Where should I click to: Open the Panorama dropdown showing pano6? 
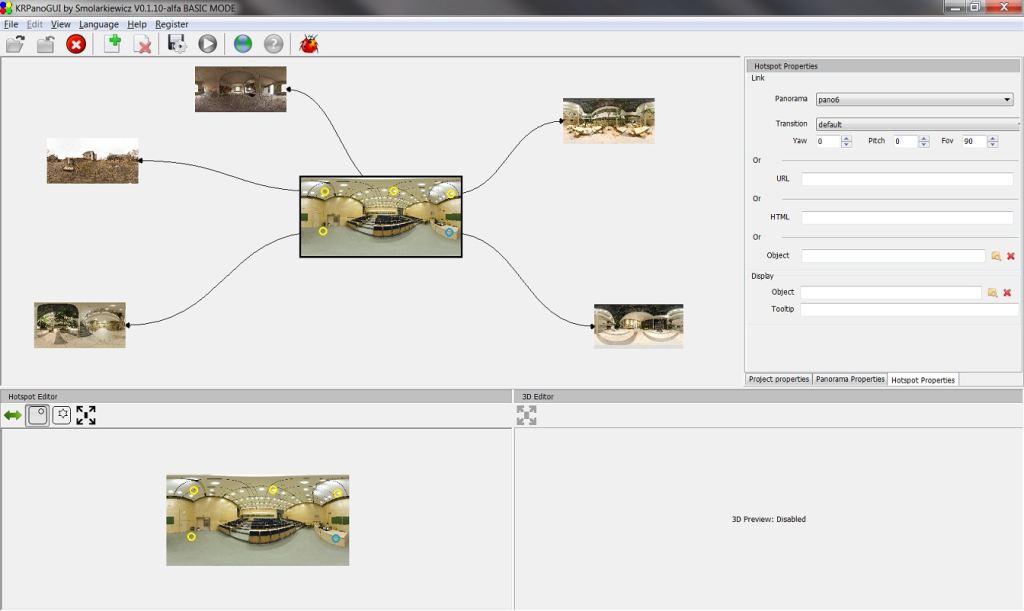tap(914, 100)
